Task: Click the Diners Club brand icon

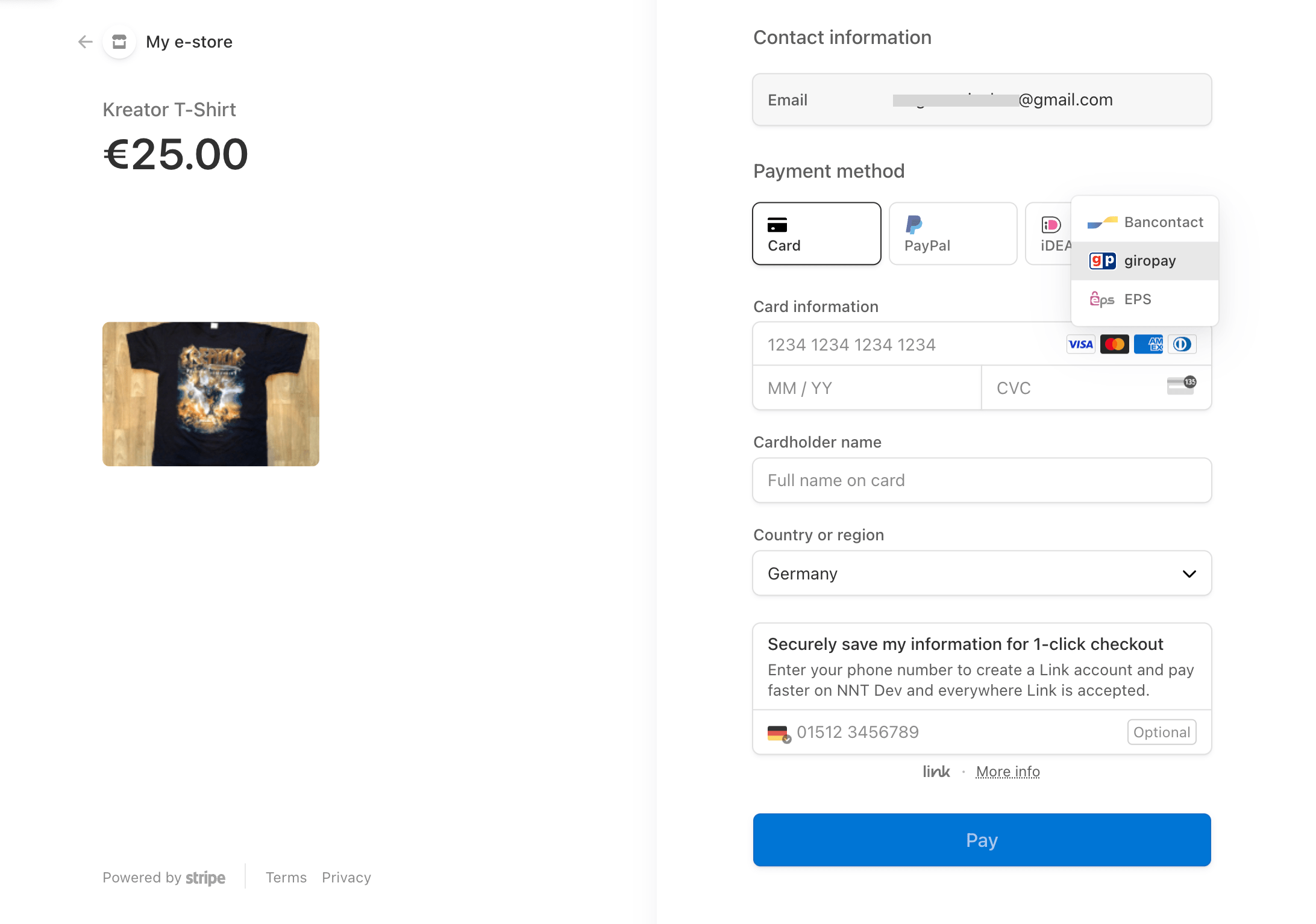Action: point(1182,344)
